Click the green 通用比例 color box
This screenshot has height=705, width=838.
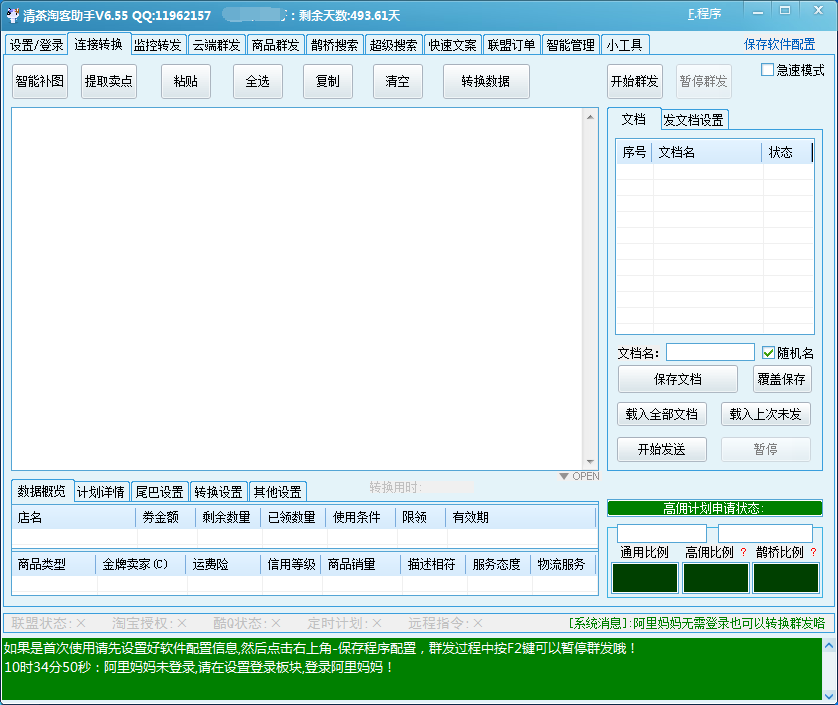pos(644,578)
